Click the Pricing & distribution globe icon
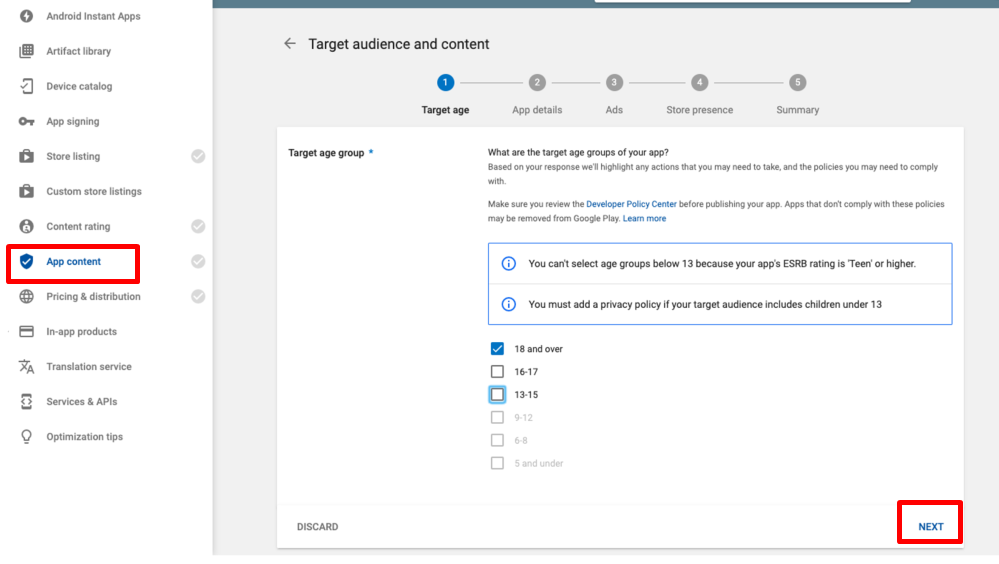999x564 pixels. (x=27, y=297)
